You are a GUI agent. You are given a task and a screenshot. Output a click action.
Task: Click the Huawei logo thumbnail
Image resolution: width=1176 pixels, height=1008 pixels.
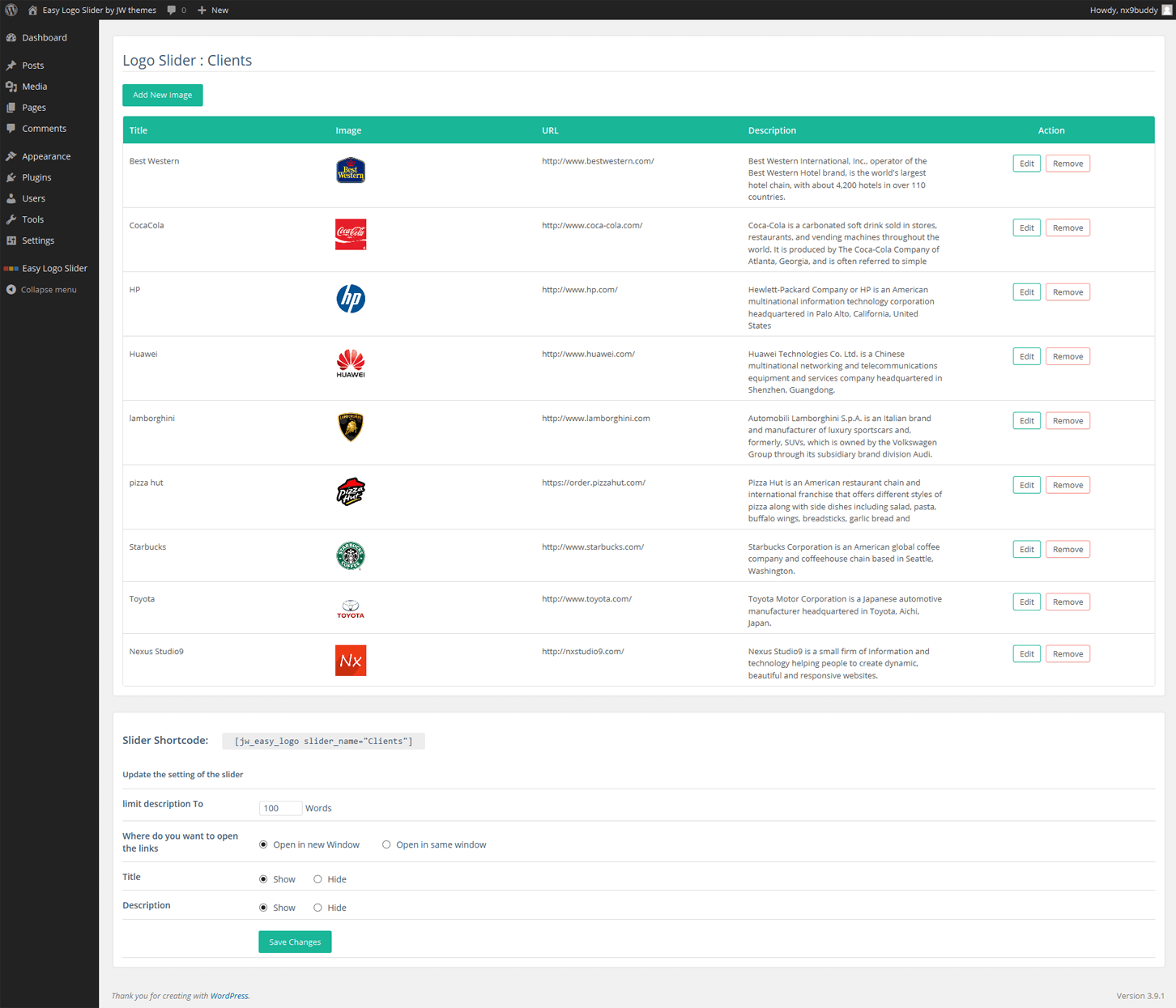[x=351, y=364]
